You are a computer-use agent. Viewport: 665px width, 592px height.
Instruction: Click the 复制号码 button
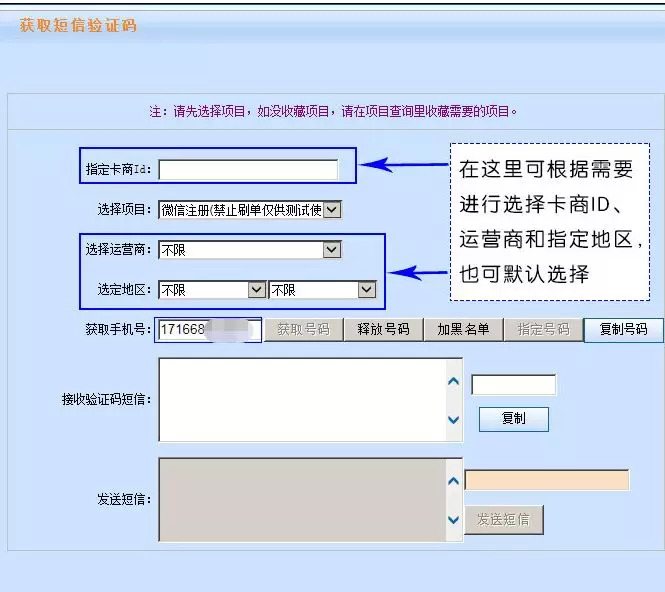[x=623, y=330]
